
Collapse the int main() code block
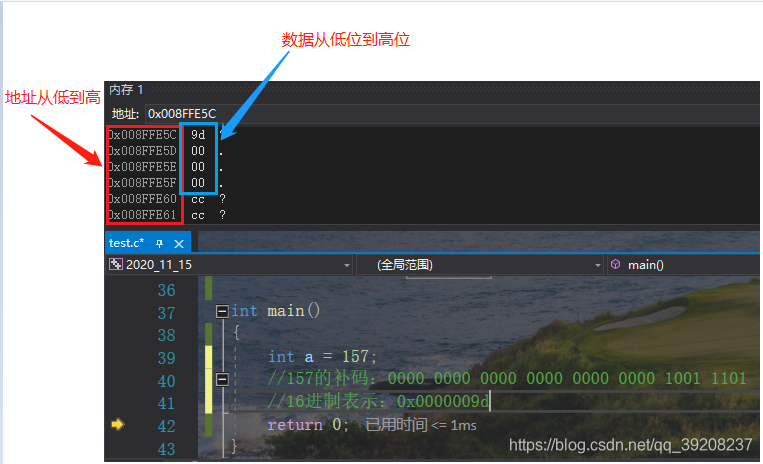222,311
